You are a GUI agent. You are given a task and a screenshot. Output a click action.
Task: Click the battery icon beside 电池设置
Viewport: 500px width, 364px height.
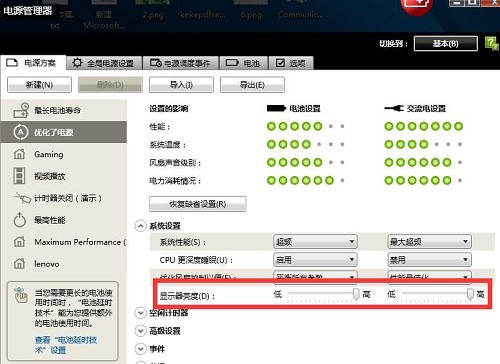click(276, 108)
